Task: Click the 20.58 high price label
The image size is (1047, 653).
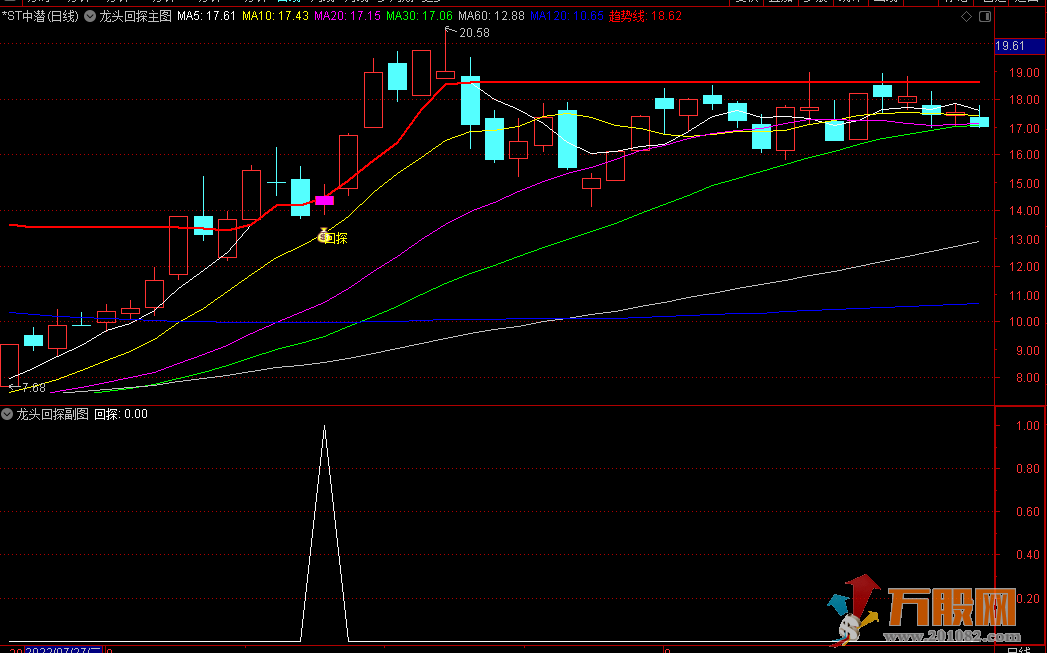Action: [x=474, y=33]
